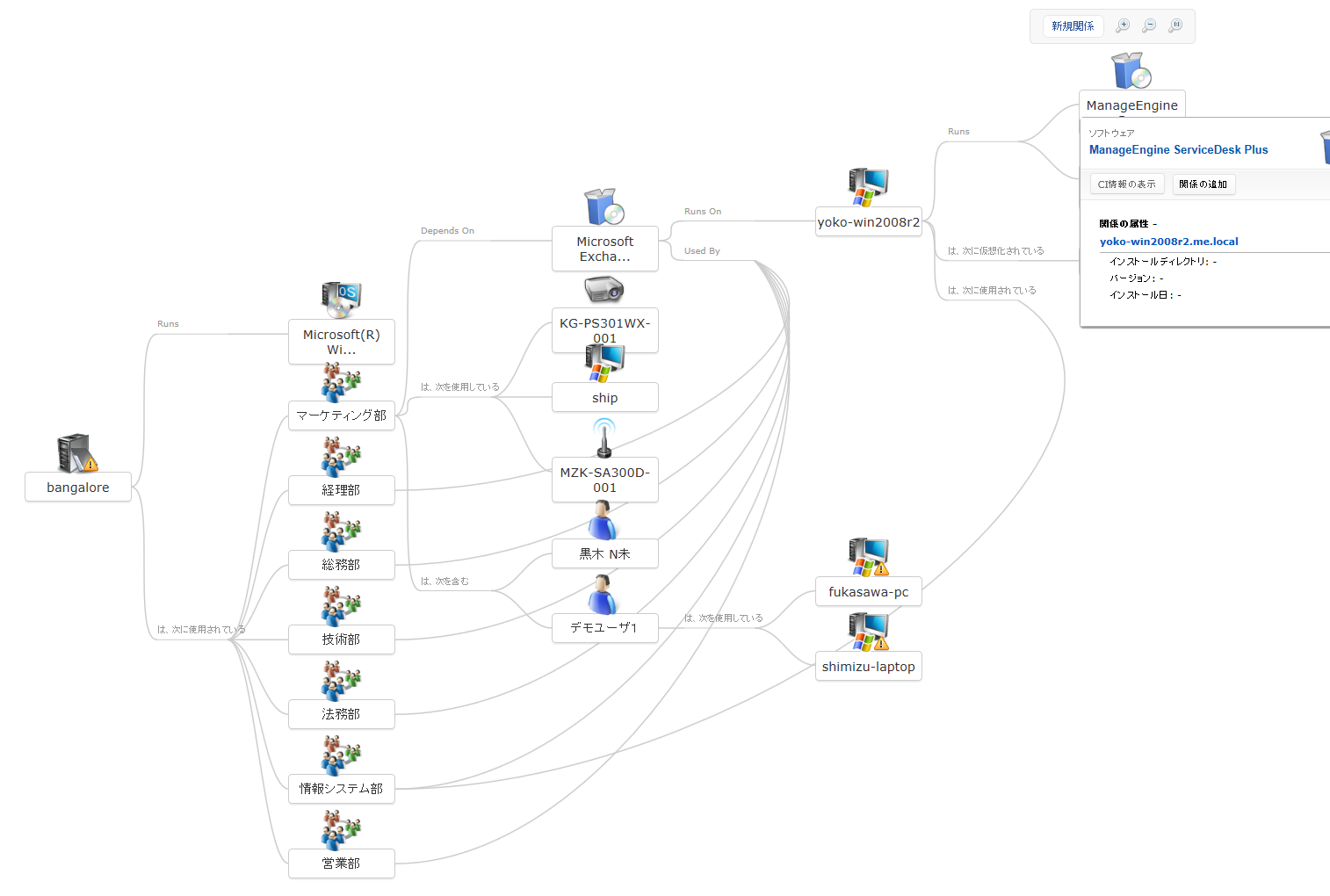Image resolution: width=1330 pixels, height=896 pixels.
Task: Click the shimizu-laptop workstation icon with alert
Action: click(x=868, y=631)
